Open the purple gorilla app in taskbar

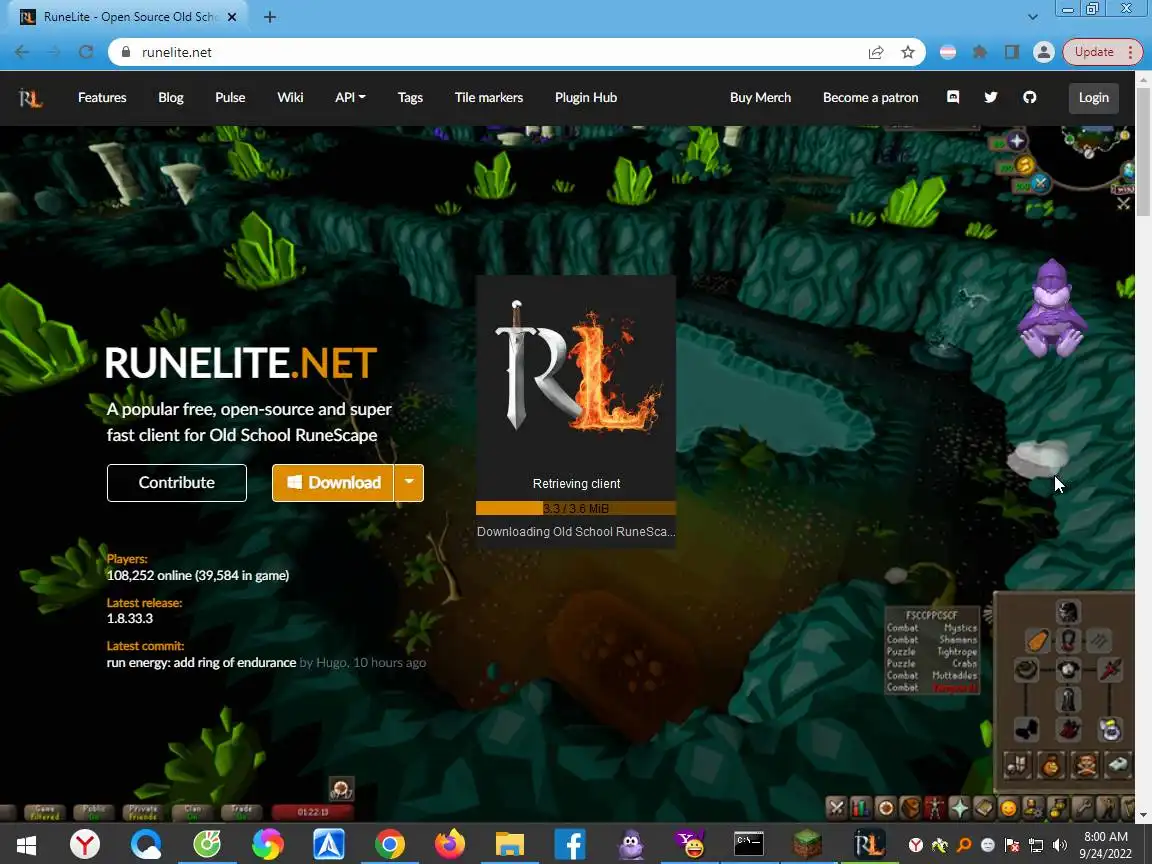pos(630,844)
